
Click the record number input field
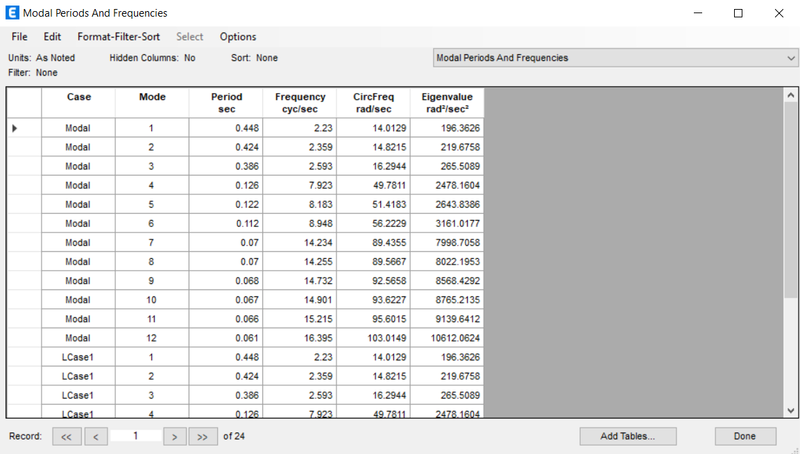point(136,436)
